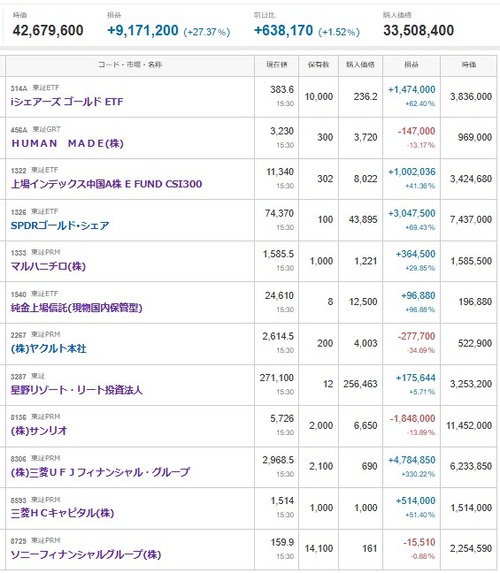Click purchase price 43,895
The height and width of the screenshot is (573, 500).
click(x=363, y=220)
